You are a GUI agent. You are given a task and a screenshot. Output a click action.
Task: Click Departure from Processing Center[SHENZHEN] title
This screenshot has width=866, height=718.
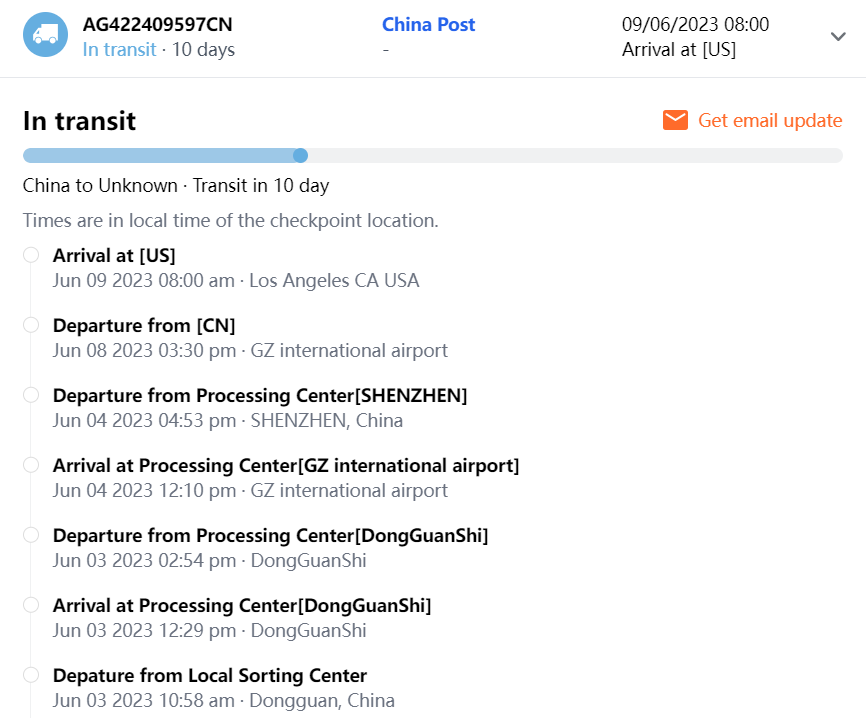pos(260,395)
